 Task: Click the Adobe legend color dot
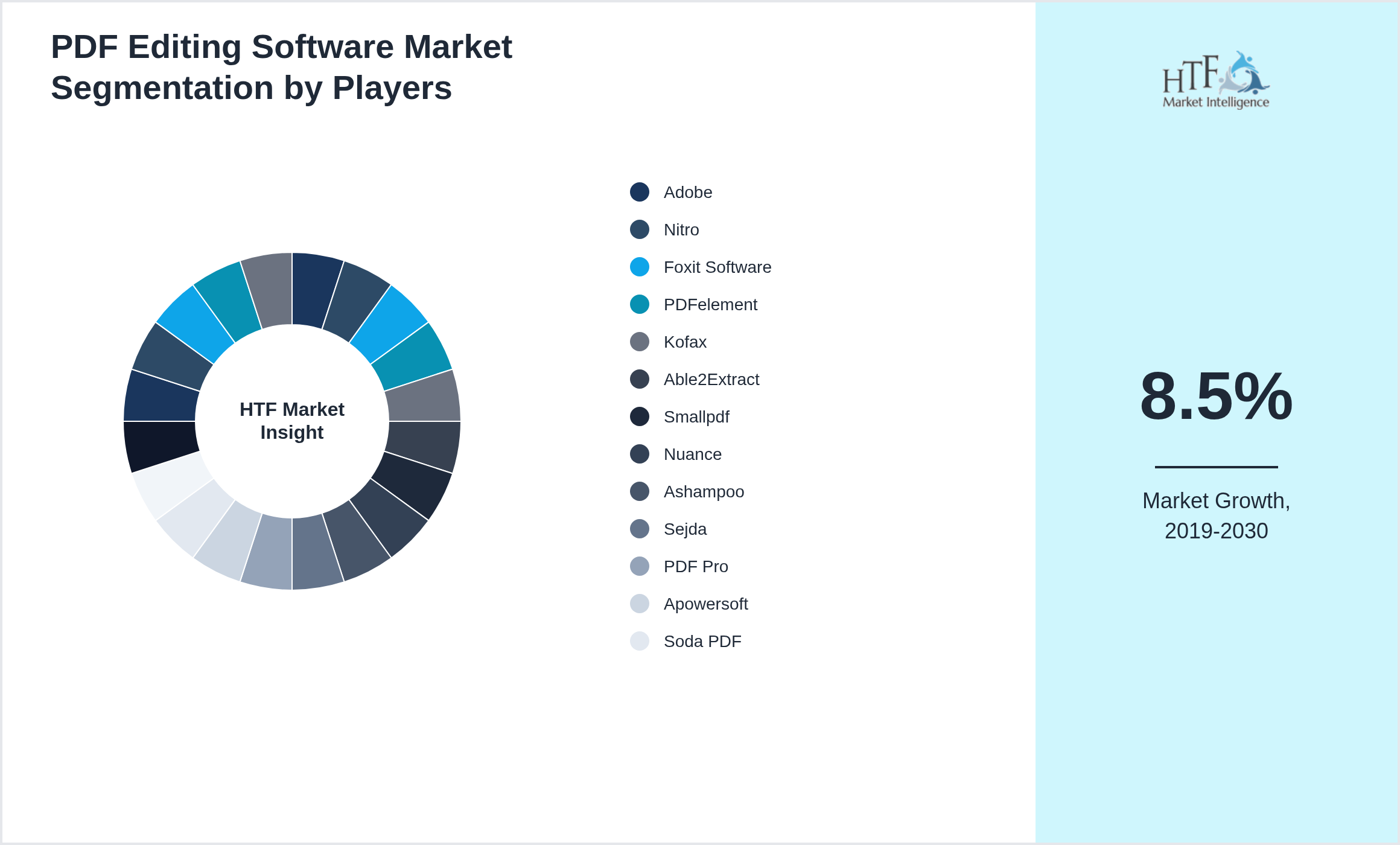(x=639, y=192)
